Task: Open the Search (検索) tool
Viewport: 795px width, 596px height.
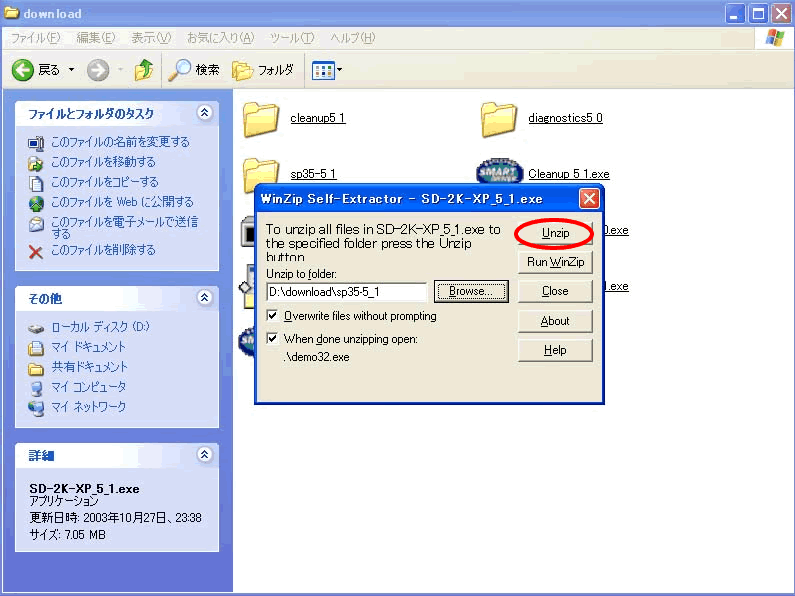Action: (x=194, y=70)
